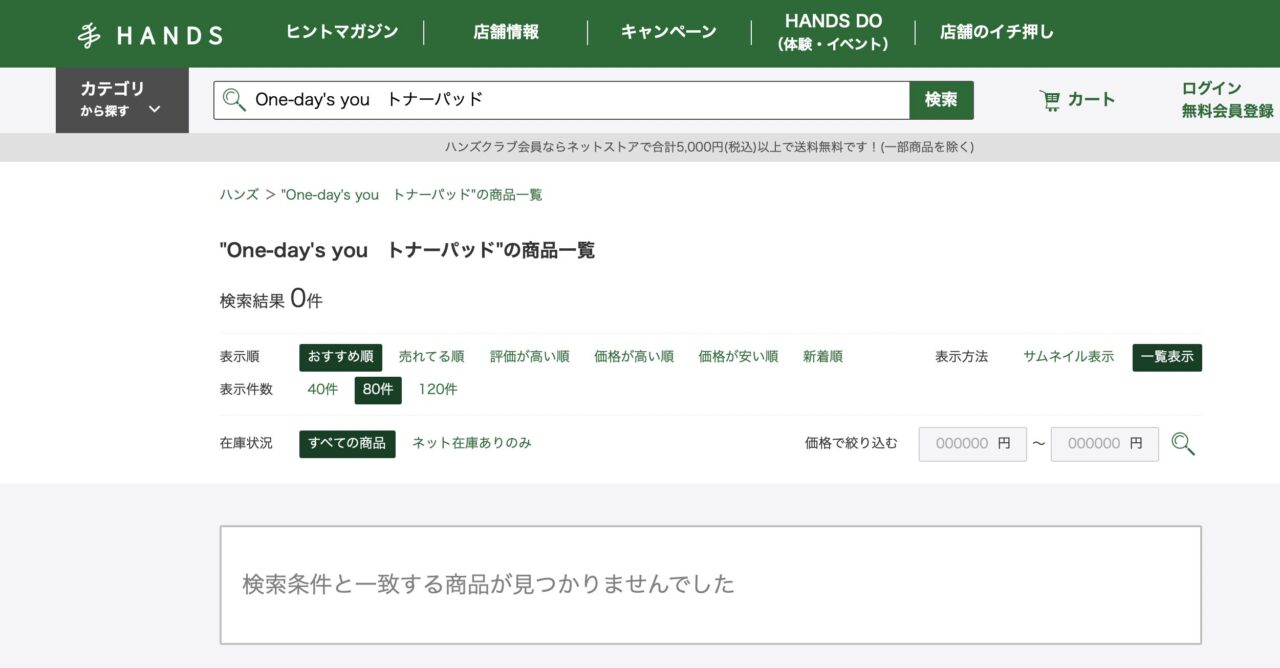Viewport: 1280px width, 668px height.
Task: Open the ログイン link
Action: point(1211,88)
